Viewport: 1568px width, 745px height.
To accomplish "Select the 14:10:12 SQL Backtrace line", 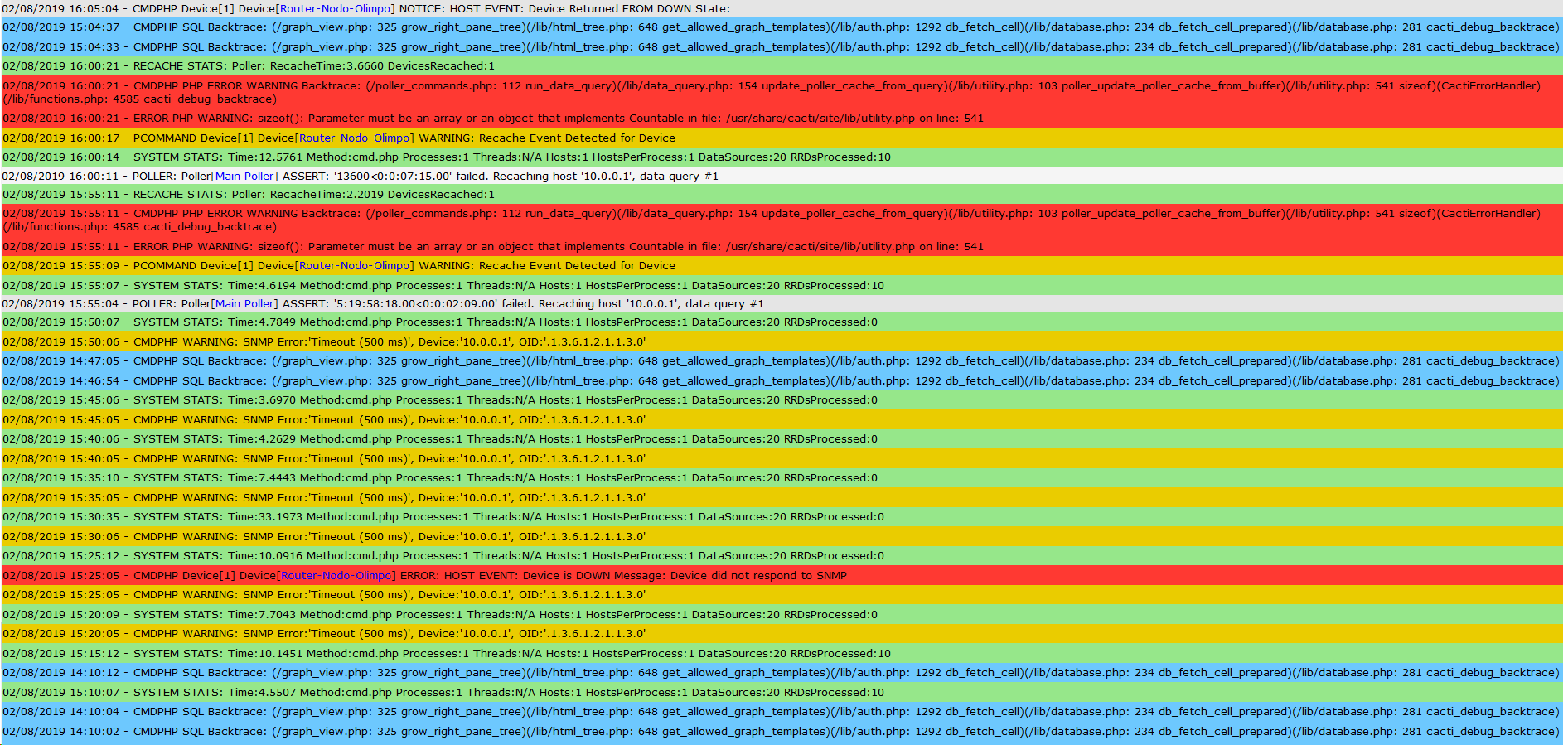I will pyautogui.click(x=782, y=673).
